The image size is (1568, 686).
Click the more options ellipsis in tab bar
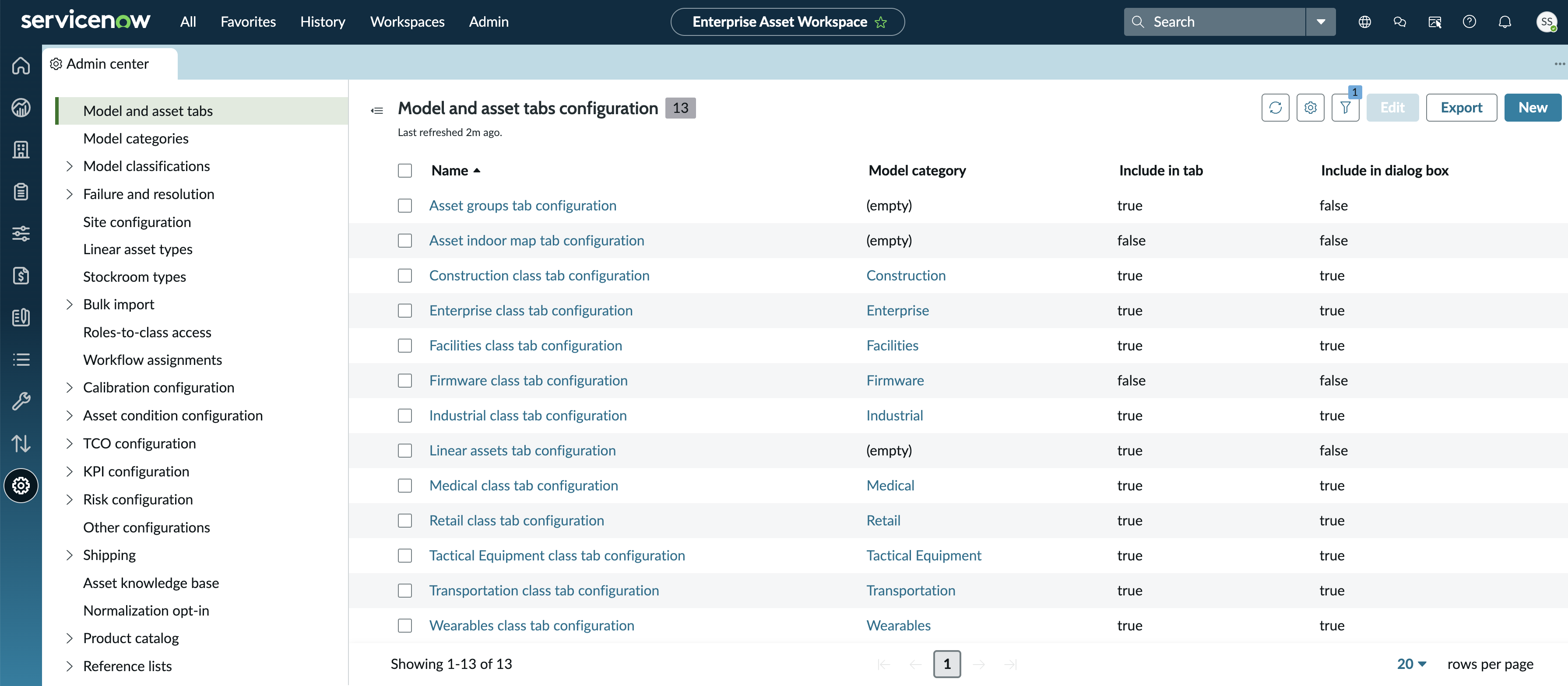1560,64
